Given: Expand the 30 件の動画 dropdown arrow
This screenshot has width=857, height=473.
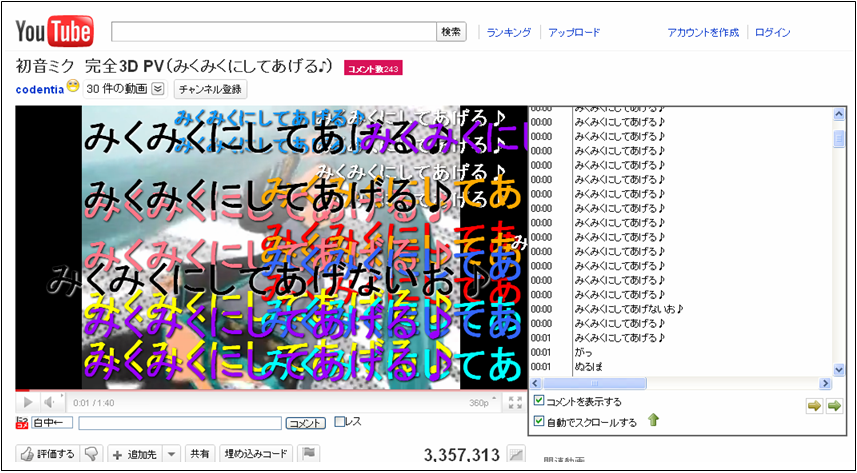Looking at the screenshot, I should tap(158, 89).
